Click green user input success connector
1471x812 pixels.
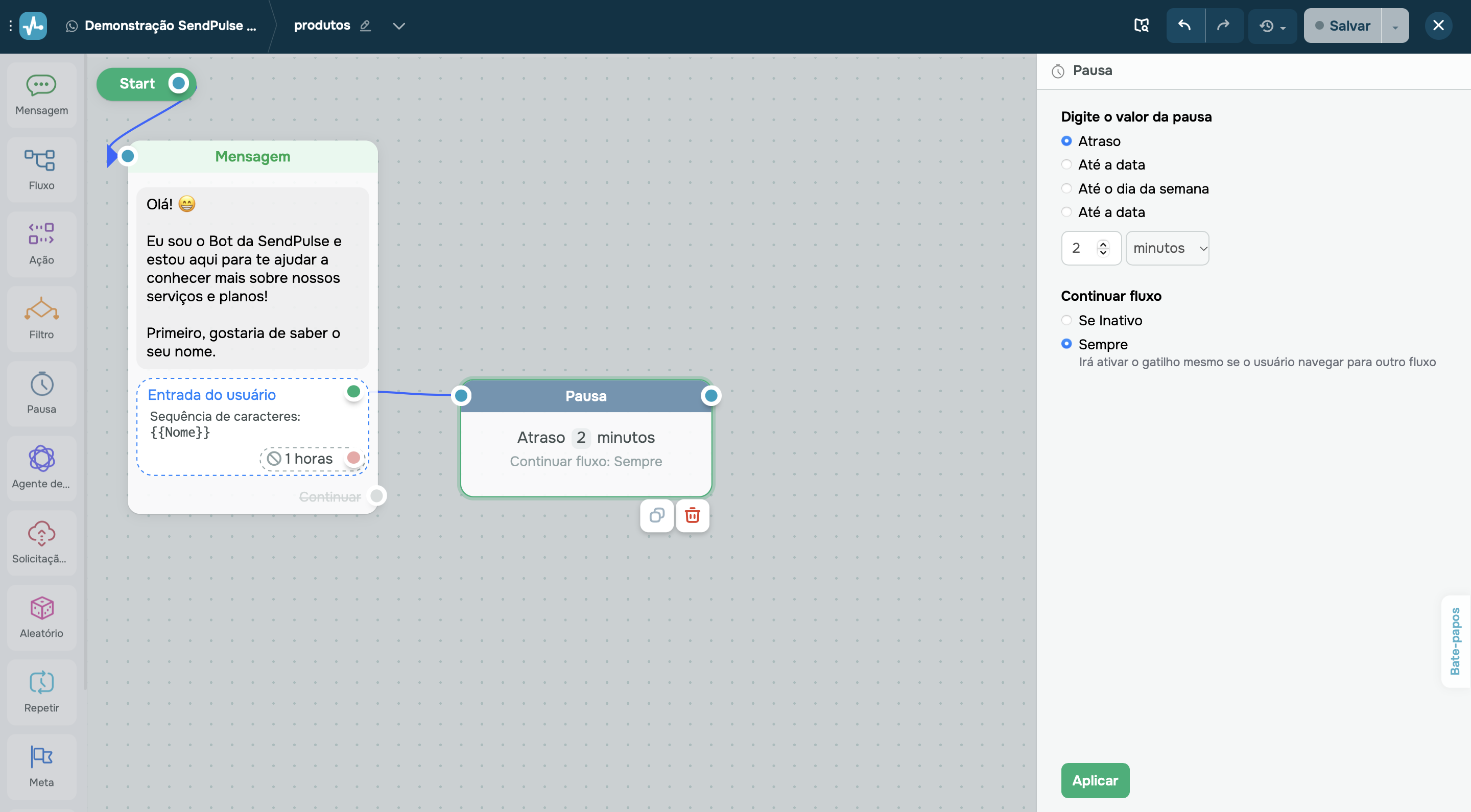point(353,391)
